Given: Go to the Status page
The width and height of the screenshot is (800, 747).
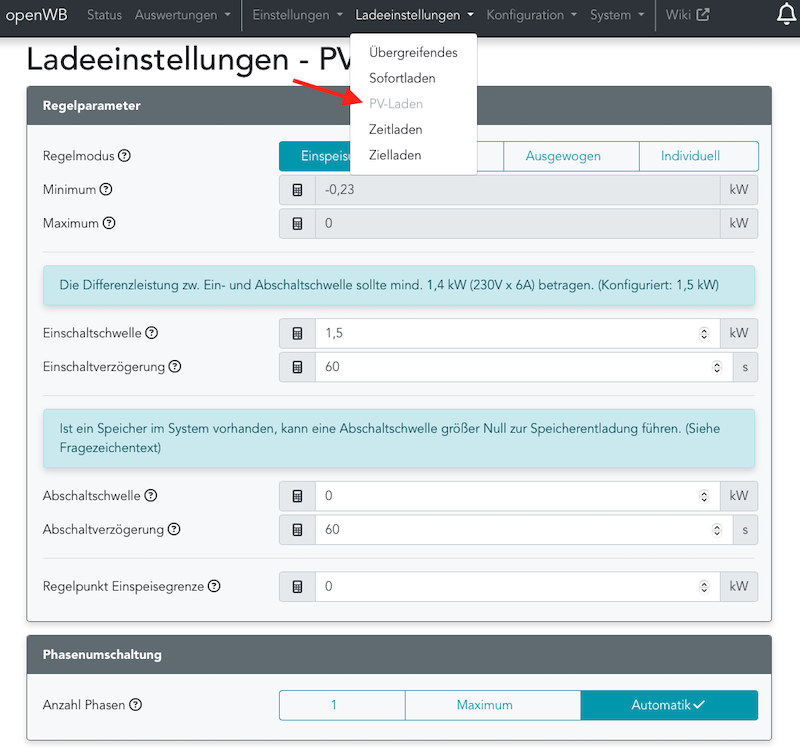Looking at the screenshot, I should [x=104, y=15].
